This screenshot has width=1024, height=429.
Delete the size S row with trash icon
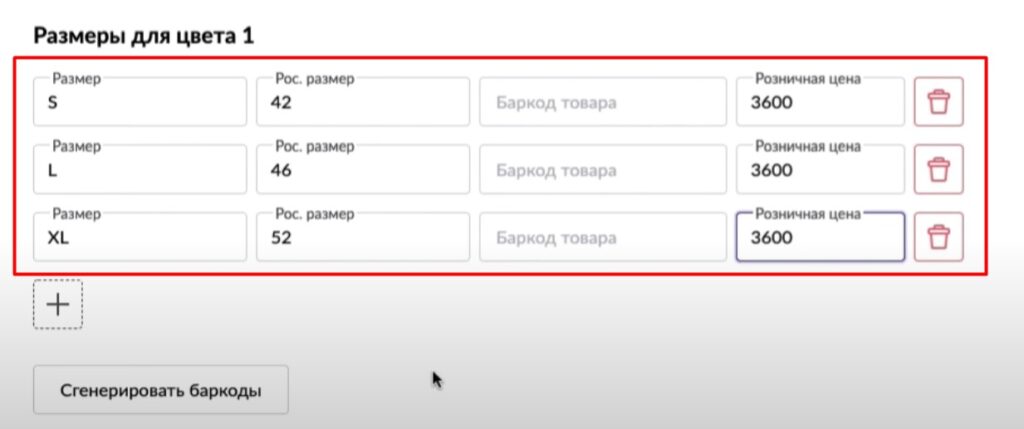(x=938, y=102)
